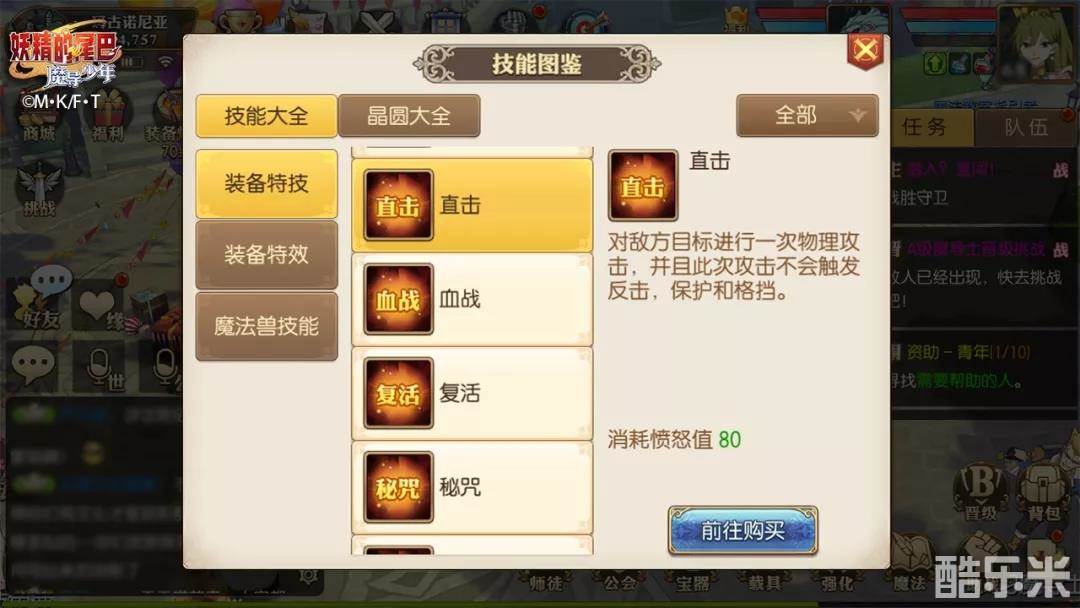
Task: Select the 装备特效 category
Action: pyautogui.click(x=267, y=255)
